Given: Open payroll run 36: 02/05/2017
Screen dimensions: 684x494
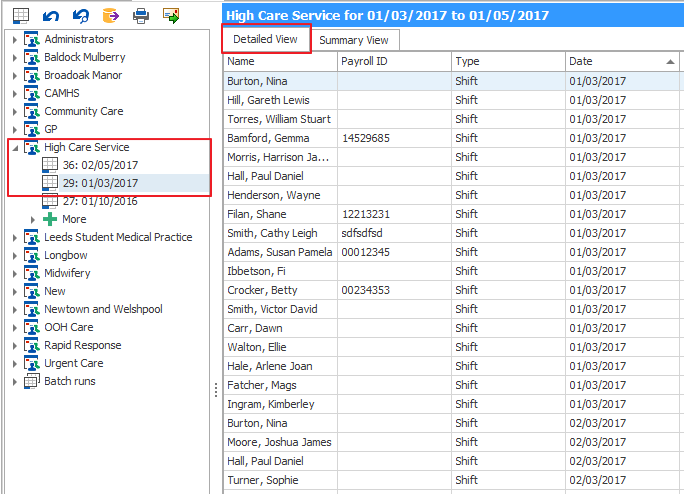Looking at the screenshot, I should point(100,165).
